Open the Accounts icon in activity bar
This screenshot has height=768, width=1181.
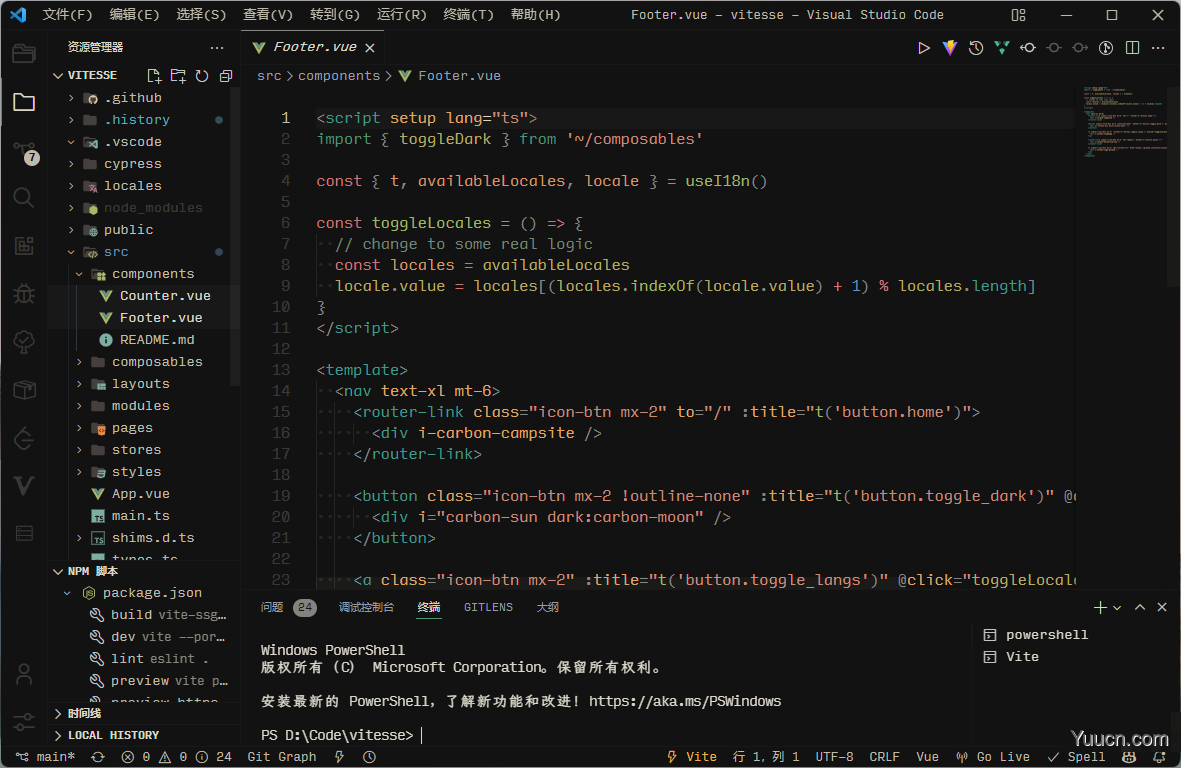(x=24, y=674)
